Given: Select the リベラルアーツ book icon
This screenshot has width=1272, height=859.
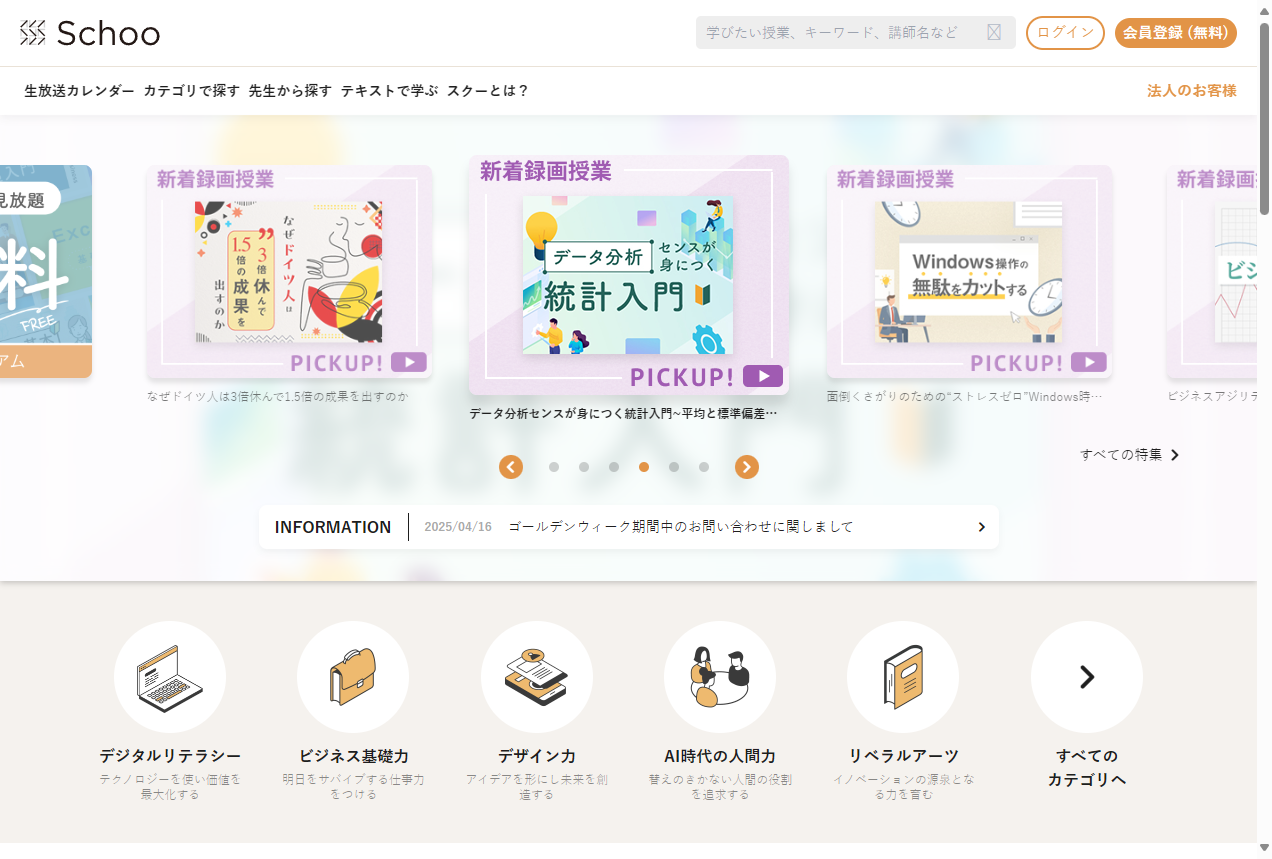Looking at the screenshot, I should tap(903, 677).
